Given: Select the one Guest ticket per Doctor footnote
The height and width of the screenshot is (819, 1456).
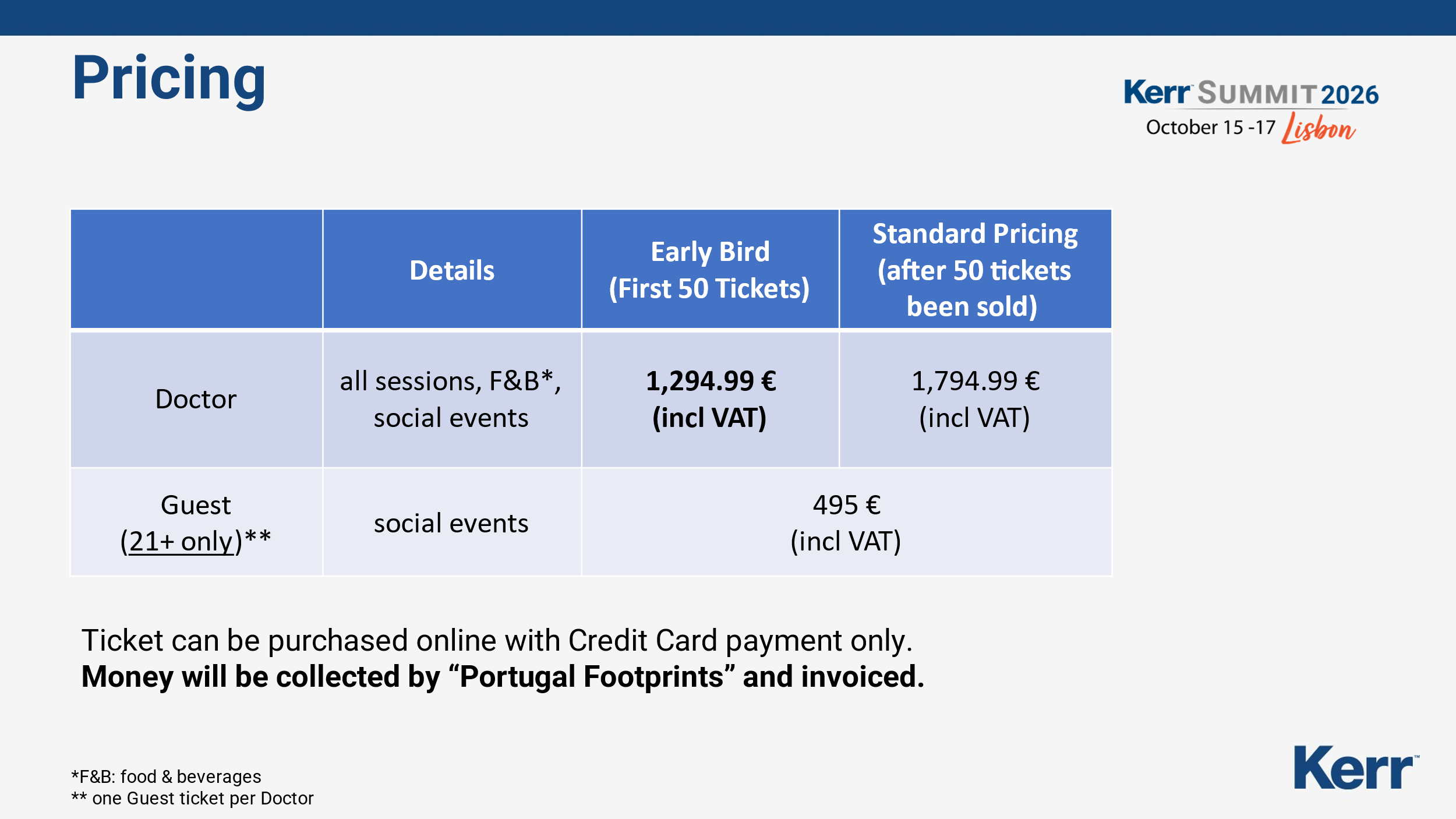Looking at the screenshot, I should [192, 798].
